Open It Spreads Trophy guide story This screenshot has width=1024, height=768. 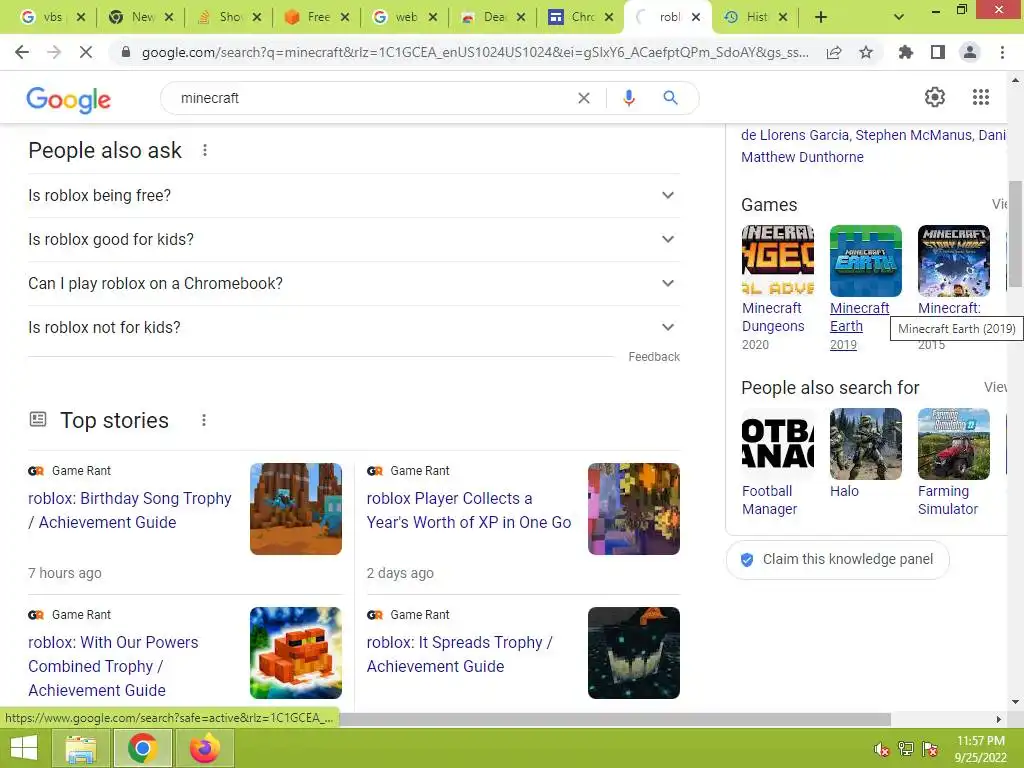[459, 654]
